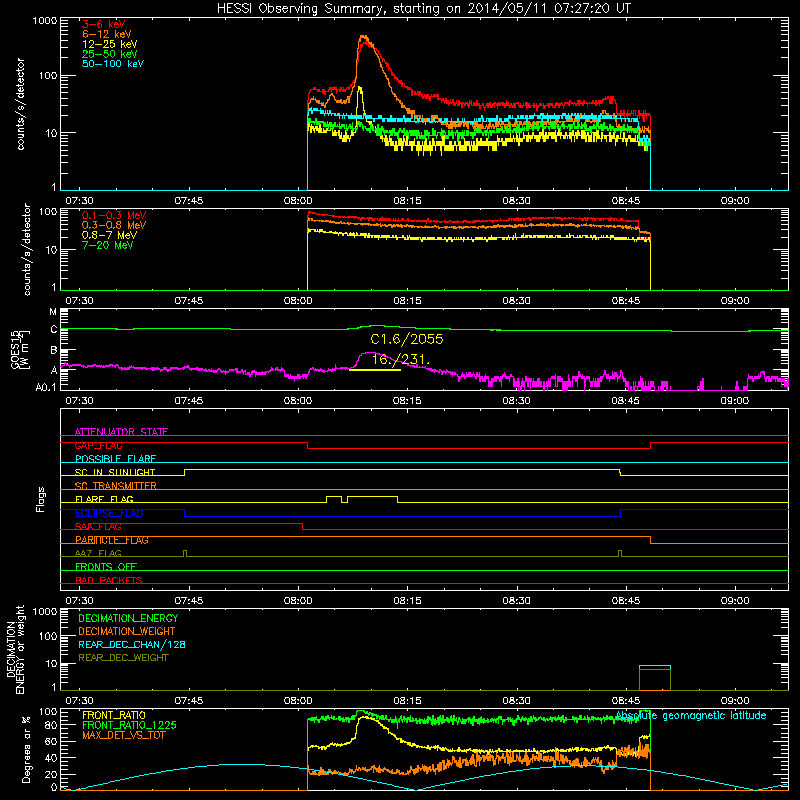Click the Absolute geomagnetic latitude label

tap(691, 716)
